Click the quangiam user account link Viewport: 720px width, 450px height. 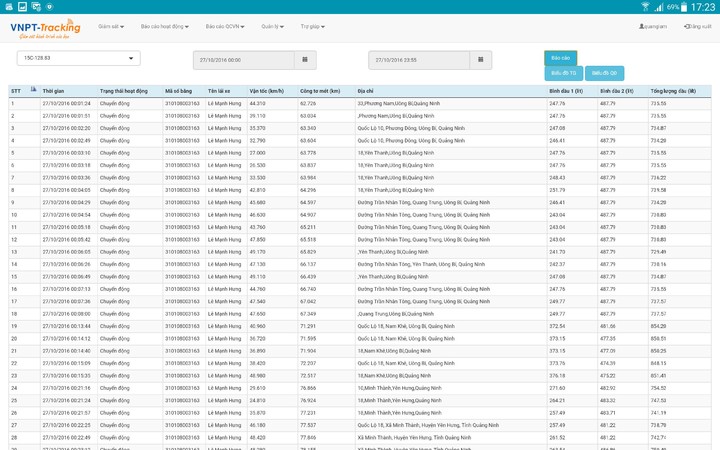652,27
